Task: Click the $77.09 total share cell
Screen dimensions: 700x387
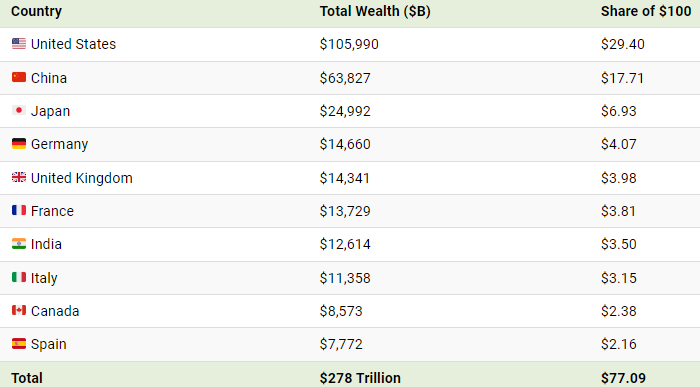Action: [x=623, y=378]
